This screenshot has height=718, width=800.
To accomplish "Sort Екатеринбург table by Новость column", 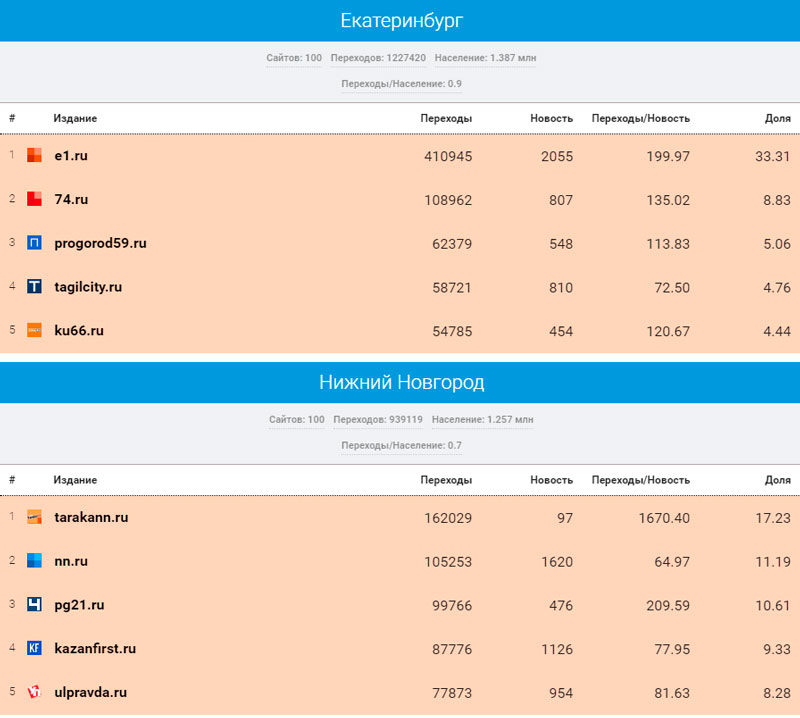I will [x=551, y=118].
